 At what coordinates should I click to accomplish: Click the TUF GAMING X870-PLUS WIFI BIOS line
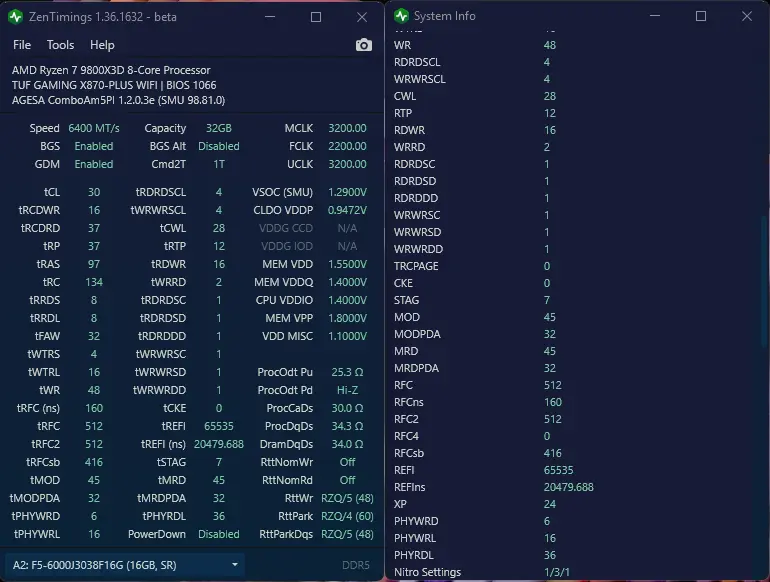114,85
